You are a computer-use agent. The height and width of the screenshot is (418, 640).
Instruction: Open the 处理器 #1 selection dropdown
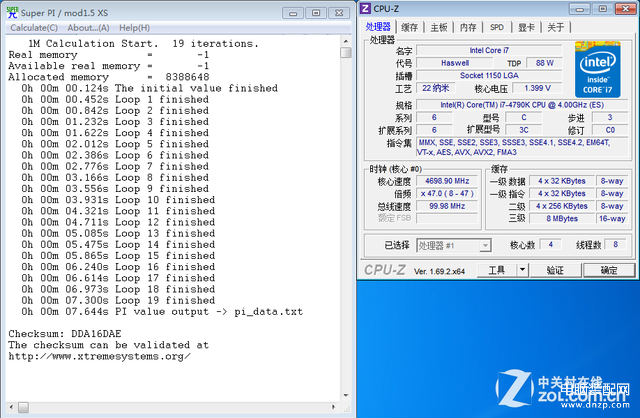453,245
